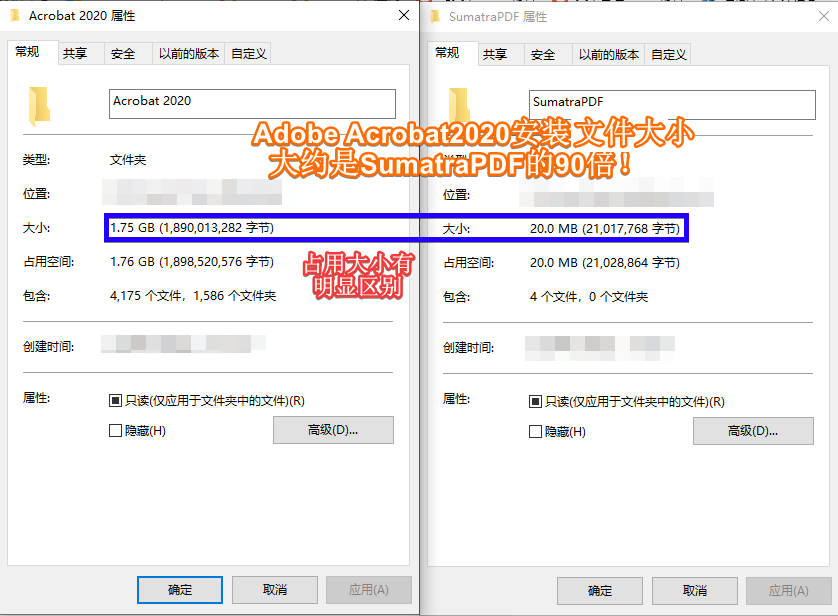This screenshot has height=616, width=838.
Task: Click contents text 4,175 个文件, 1,586 个文件夹
Action: 193,296
